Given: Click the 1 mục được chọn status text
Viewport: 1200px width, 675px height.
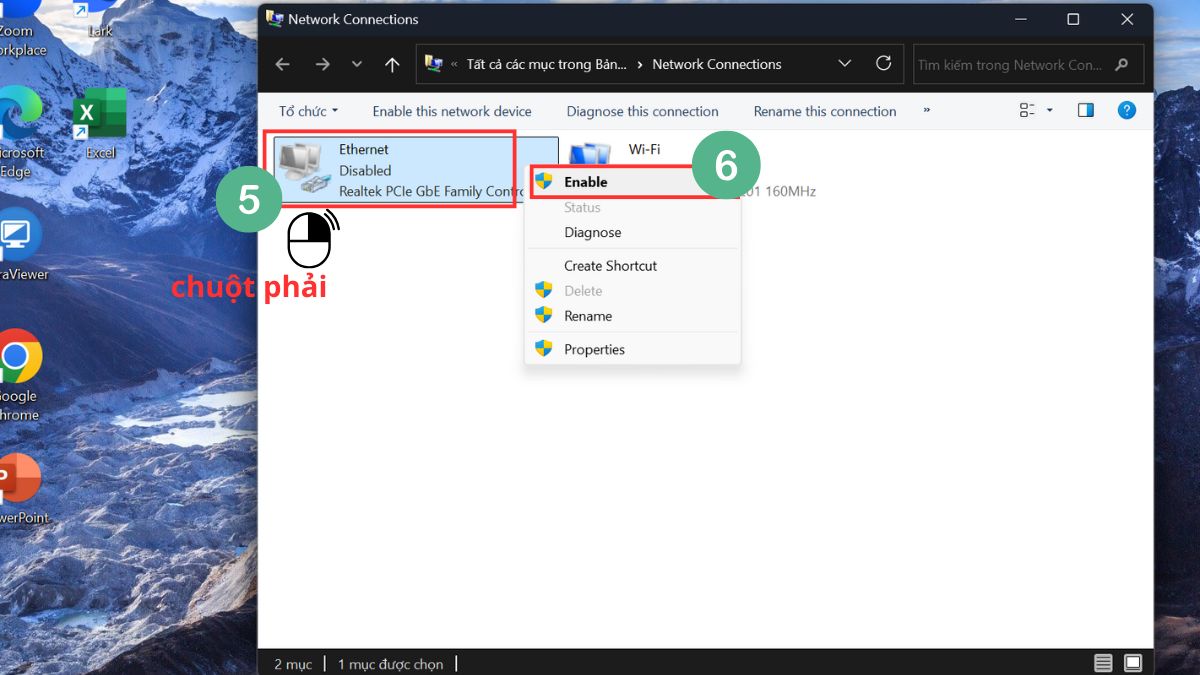Looking at the screenshot, I should [390, 664].
